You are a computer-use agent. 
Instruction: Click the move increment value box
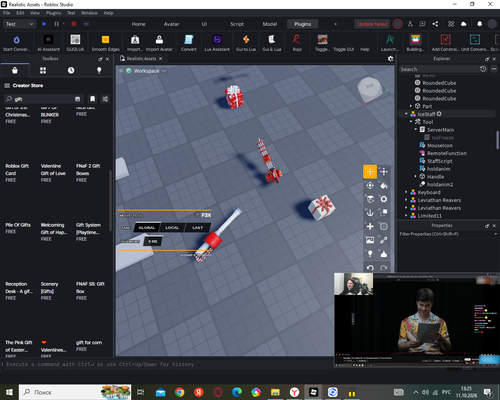(x=153, y=241)
